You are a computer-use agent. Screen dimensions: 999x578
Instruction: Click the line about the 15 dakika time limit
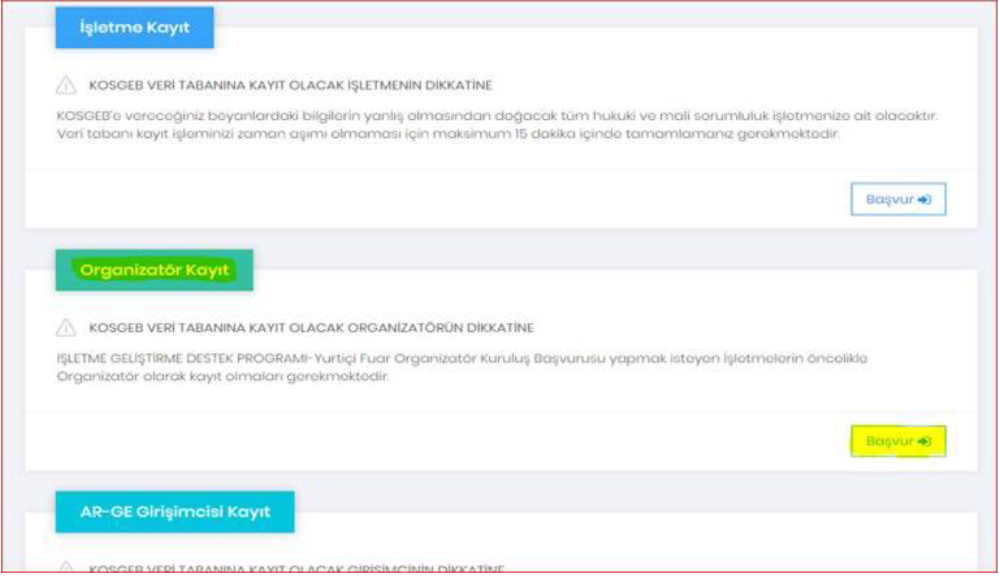[451, 134]
